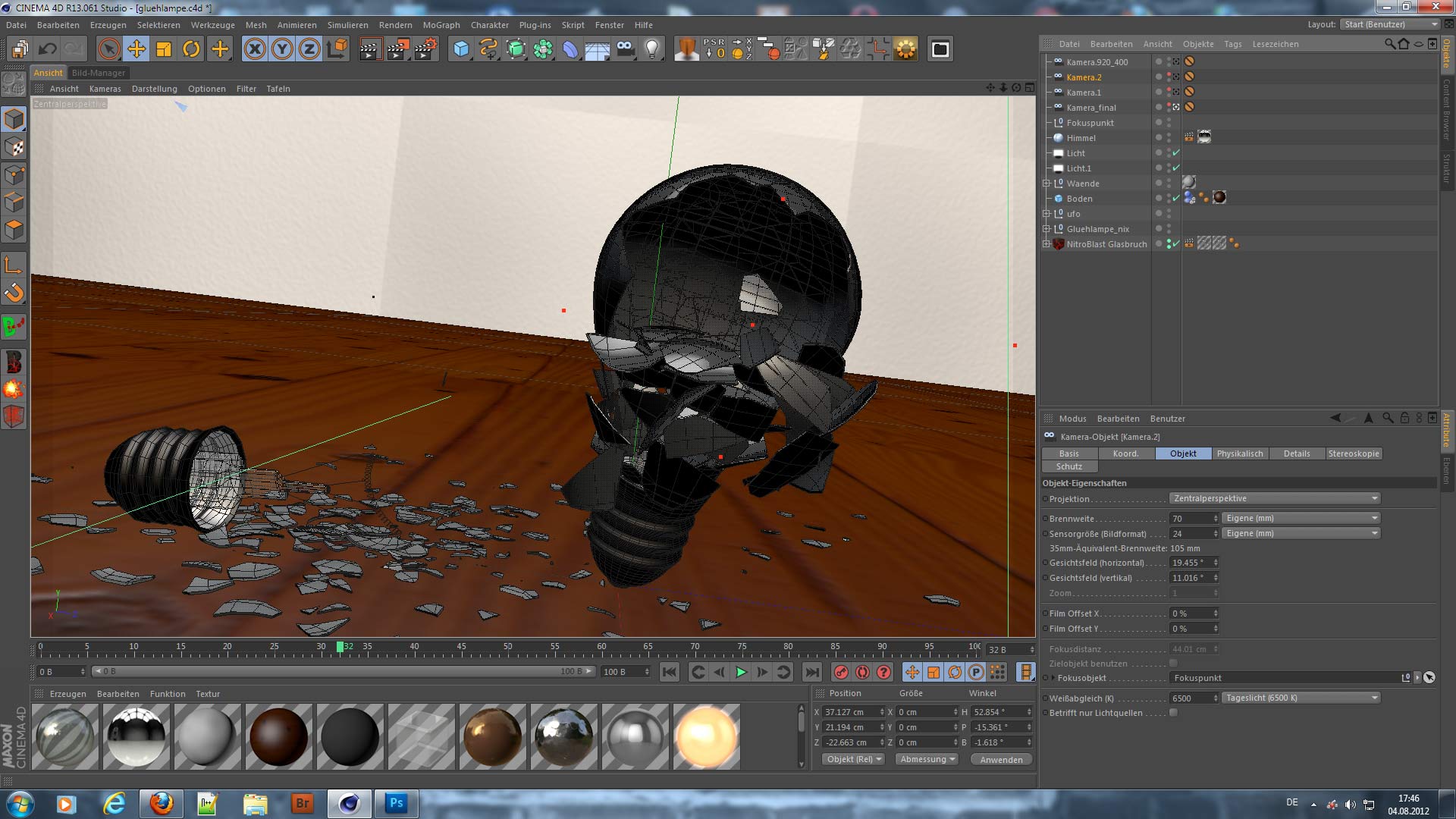
Task: Open the MoGraph menu
Action: tap(441, 25)
